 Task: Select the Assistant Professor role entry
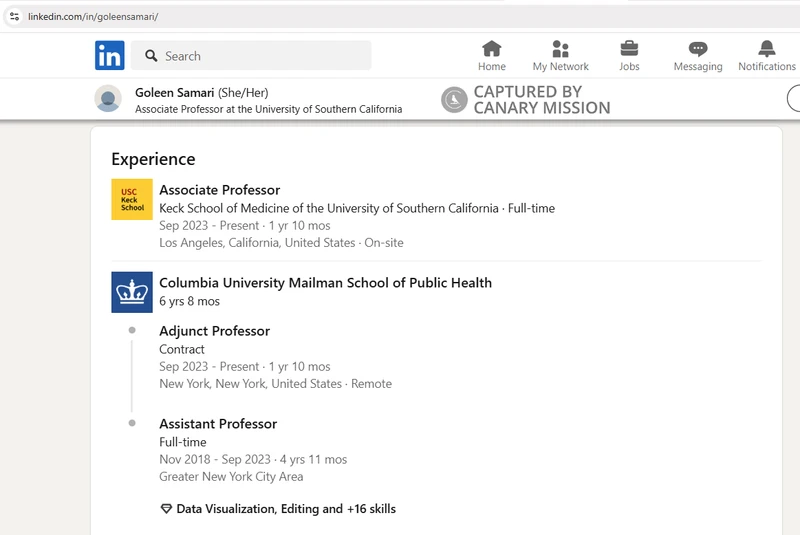218,424
